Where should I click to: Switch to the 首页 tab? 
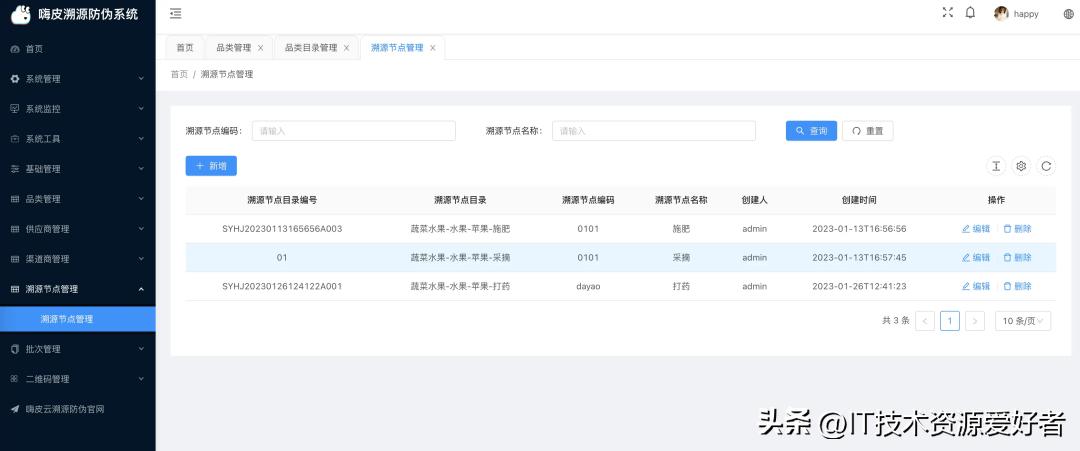pos(185,48)
